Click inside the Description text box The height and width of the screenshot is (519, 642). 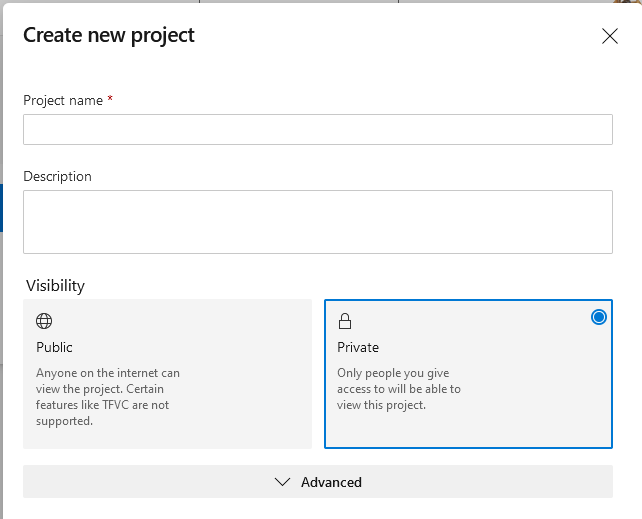(318, 222)
